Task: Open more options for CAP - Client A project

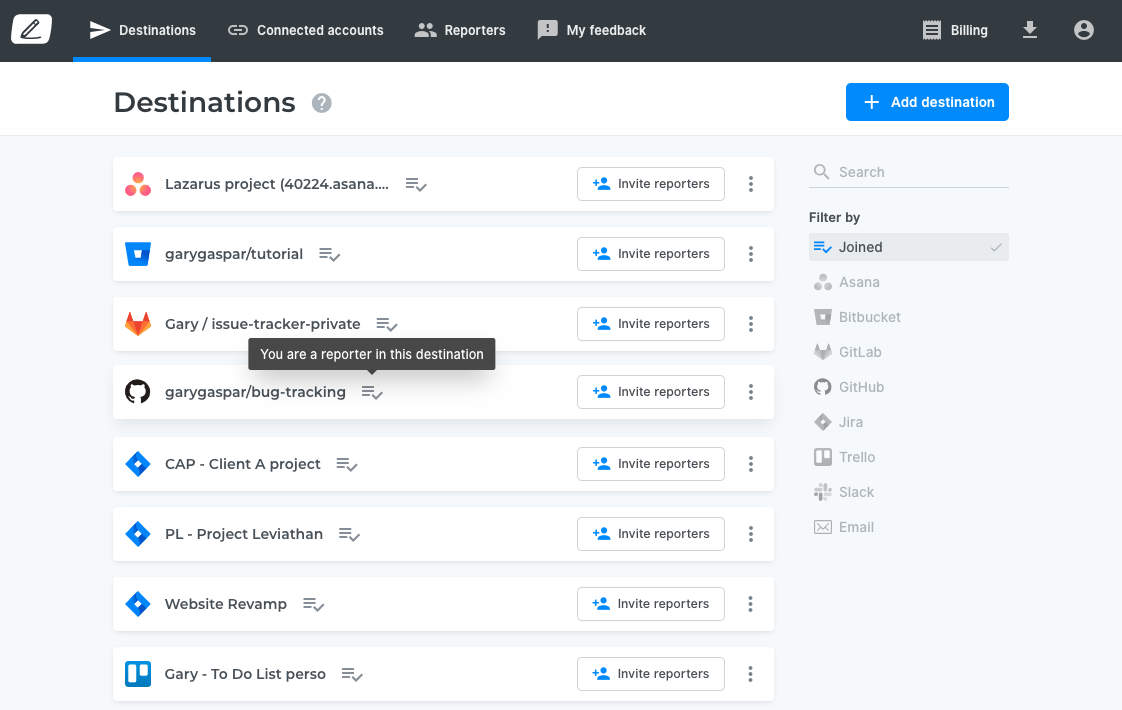Action: (x=751, y=464)
